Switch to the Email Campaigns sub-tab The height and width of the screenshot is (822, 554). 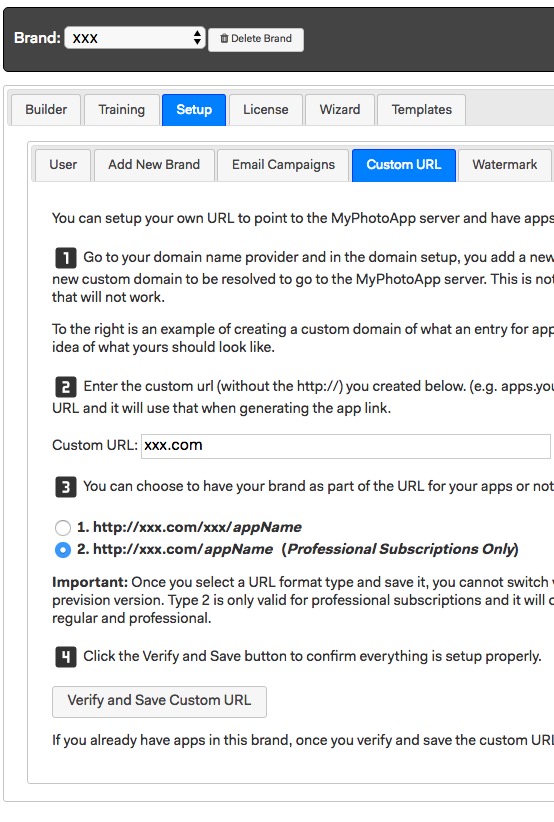[284, 165]
